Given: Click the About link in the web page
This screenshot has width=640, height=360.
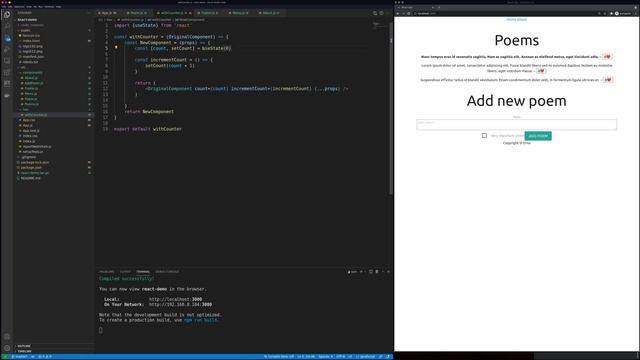Looking at the screenshot, I should coord(522,20).
